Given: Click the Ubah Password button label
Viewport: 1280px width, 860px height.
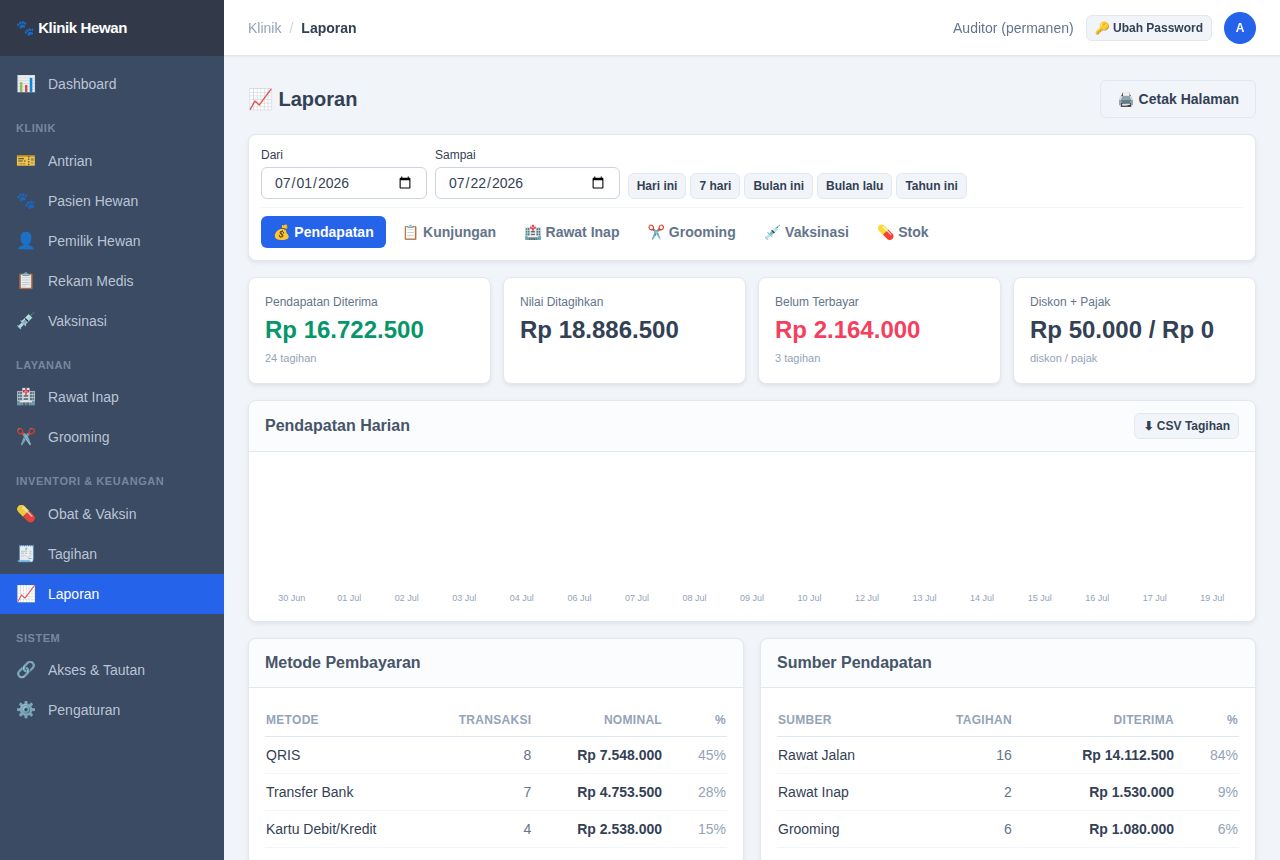Looking at the screenshot, I should 1158,28.
